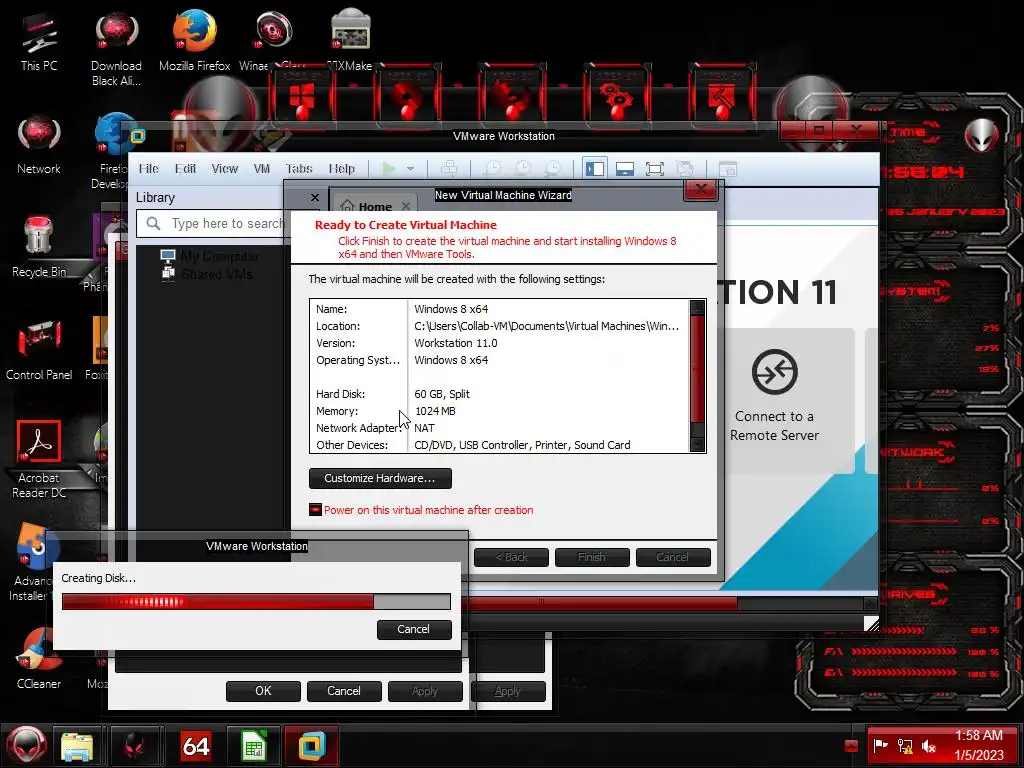The image size is (1024, 768).
Task: Click the '1024 MB' Memory value
Action: [x=436, y=411]
